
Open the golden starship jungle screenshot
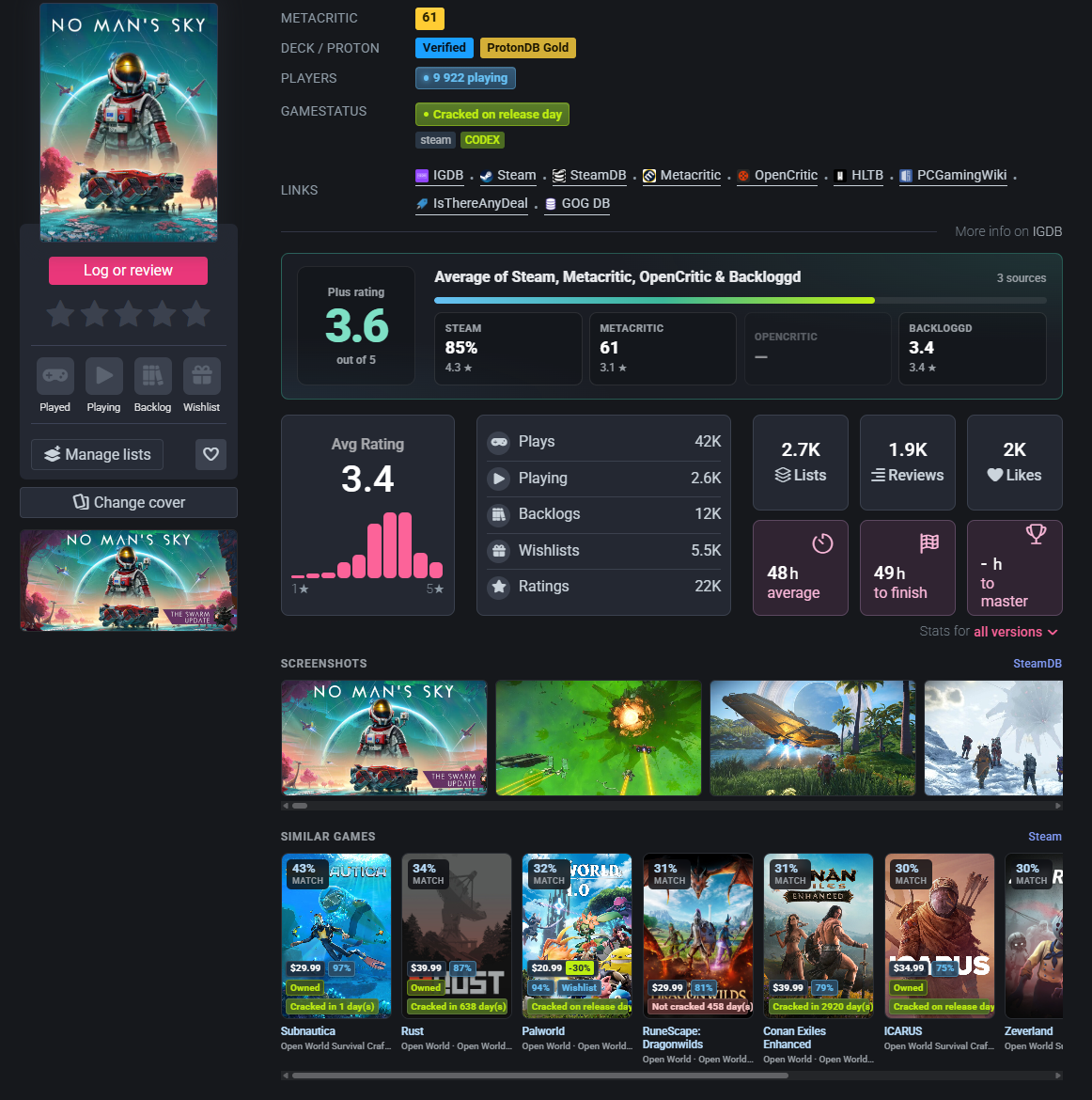coord(813,738)
